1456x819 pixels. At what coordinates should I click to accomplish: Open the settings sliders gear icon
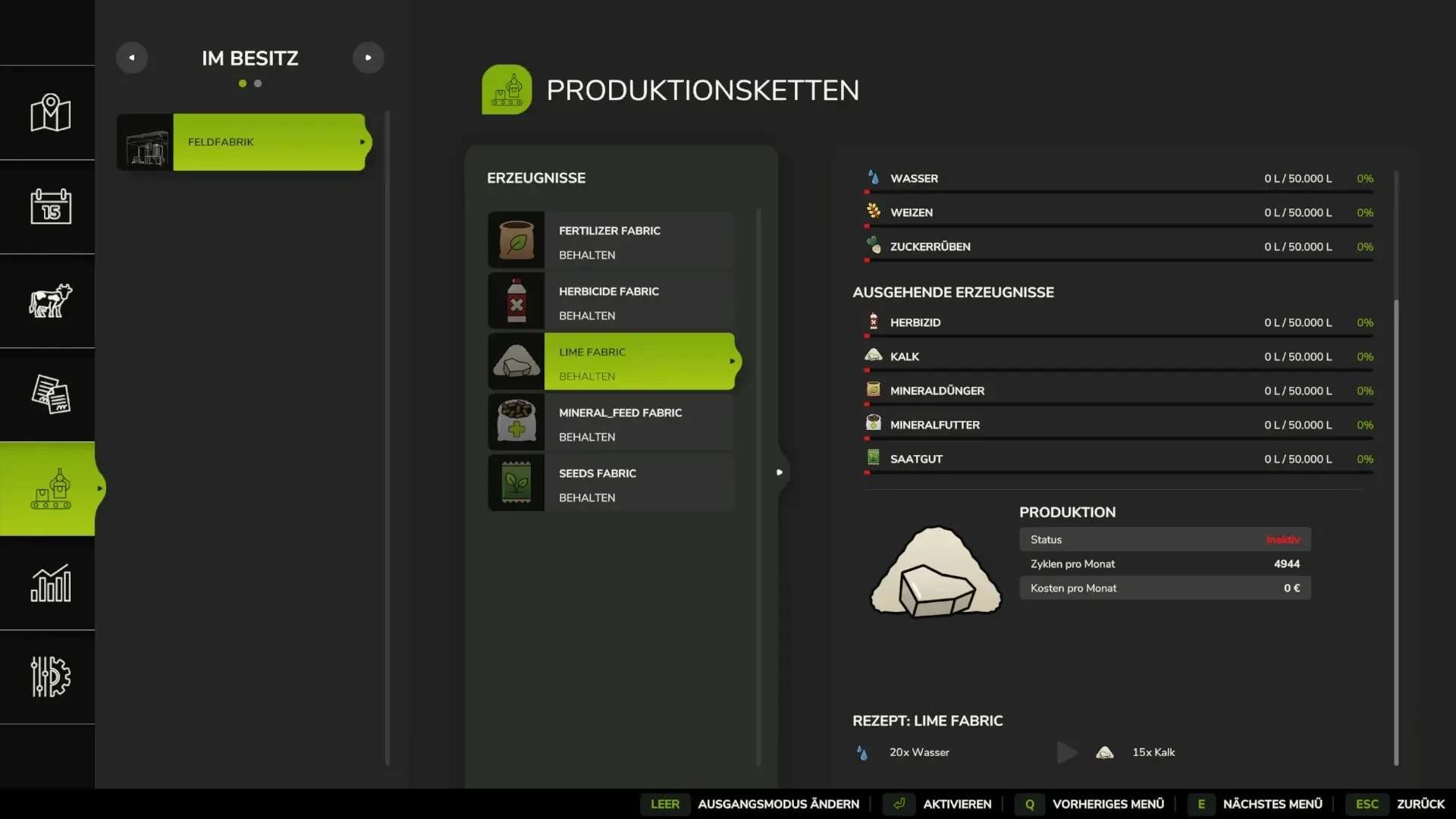50,676
